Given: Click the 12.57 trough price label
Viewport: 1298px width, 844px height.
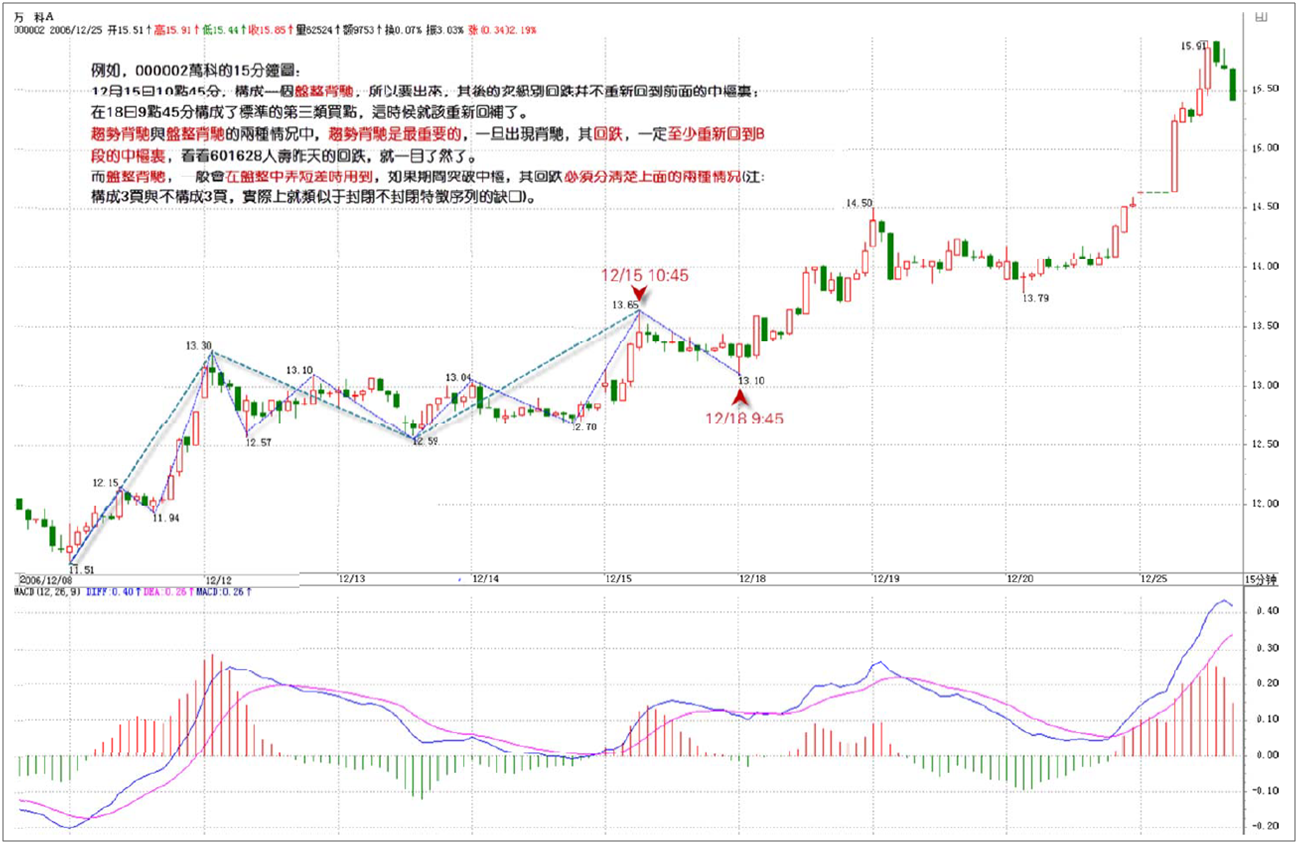Looking at the screenshot, I should (259, 442).
